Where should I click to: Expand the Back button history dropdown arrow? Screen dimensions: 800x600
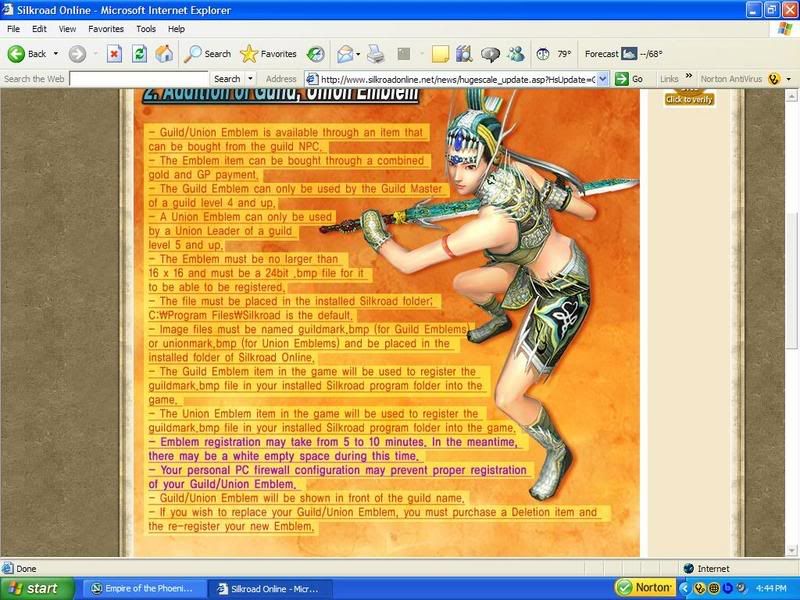tap(56, 54)
